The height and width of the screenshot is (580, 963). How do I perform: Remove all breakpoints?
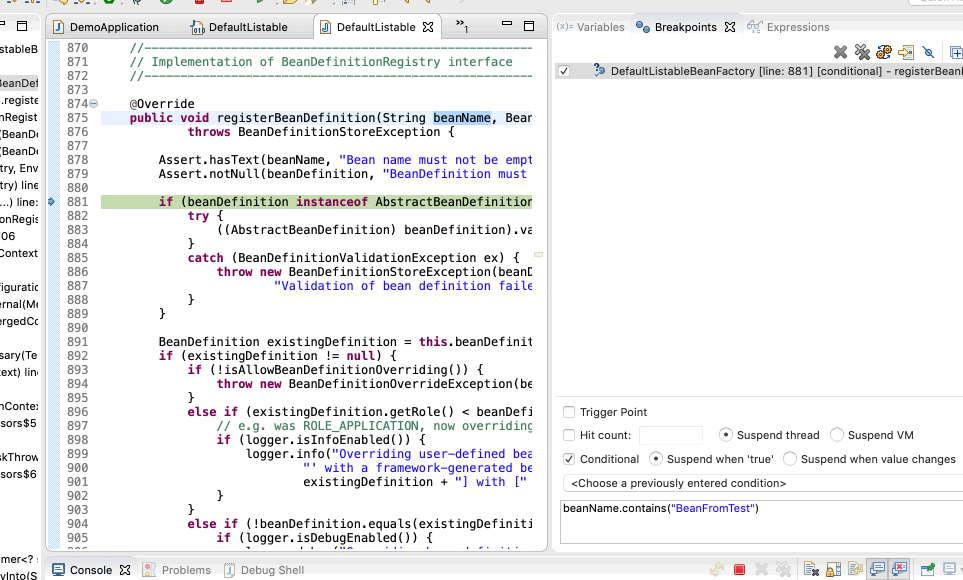[862, 52]
